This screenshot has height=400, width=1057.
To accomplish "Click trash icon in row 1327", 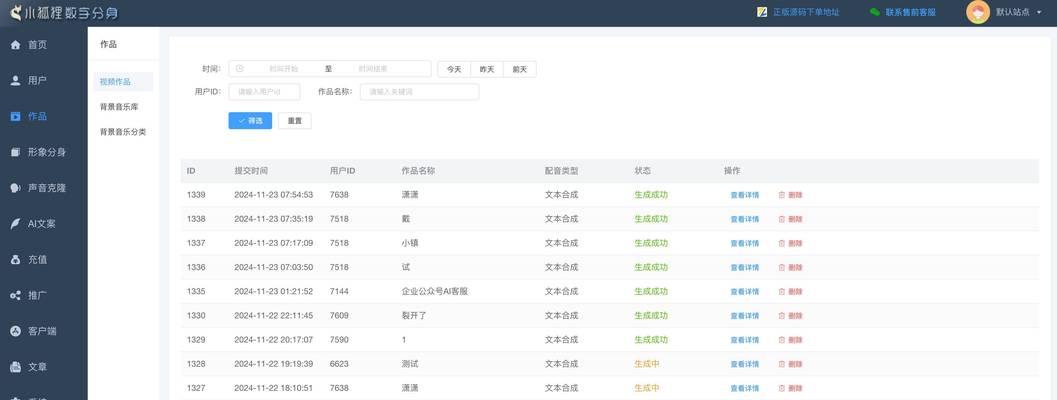I will pyautogui.click(x=782, y=389).
